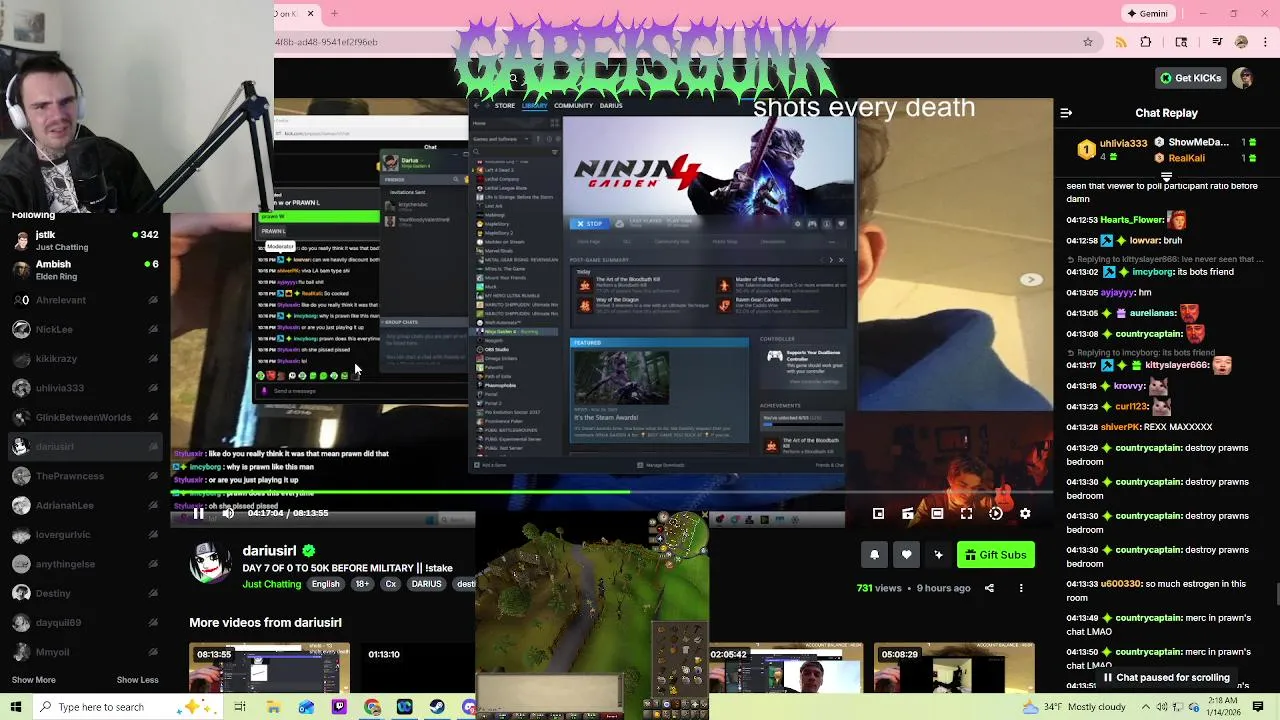Click the STOP button in Steam
The width and height of the screenshot is (1280, 720).
click(590, 224)
